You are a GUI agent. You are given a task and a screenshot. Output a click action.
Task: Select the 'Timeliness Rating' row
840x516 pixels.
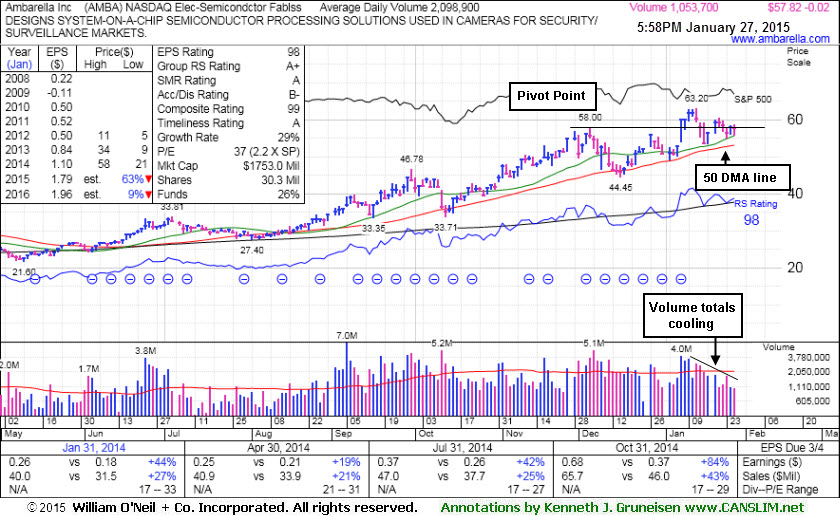click(228, 123)
